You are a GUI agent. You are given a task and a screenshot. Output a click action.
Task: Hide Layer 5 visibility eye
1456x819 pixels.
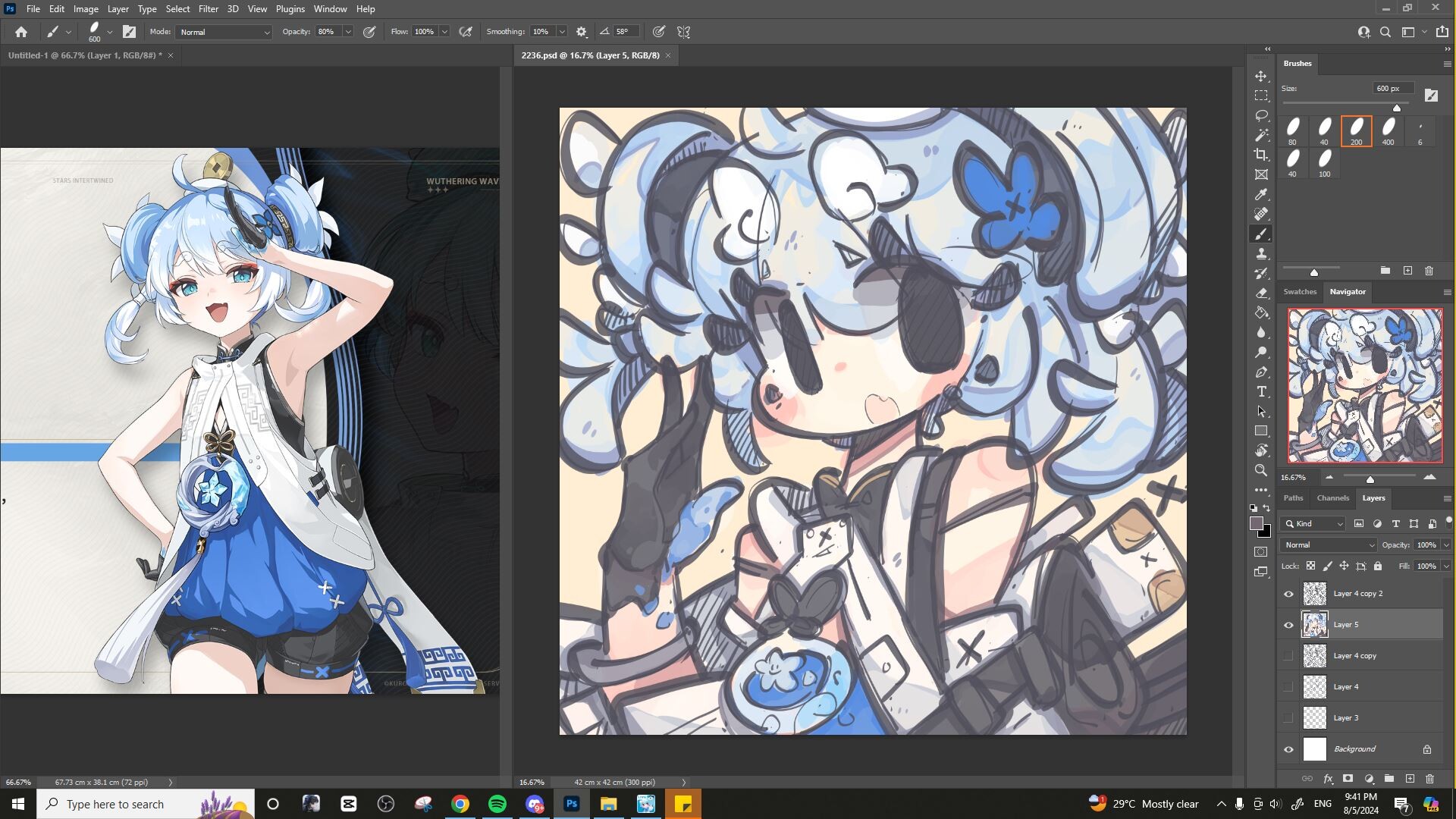pyautogui.click(x=1288, y=625)
